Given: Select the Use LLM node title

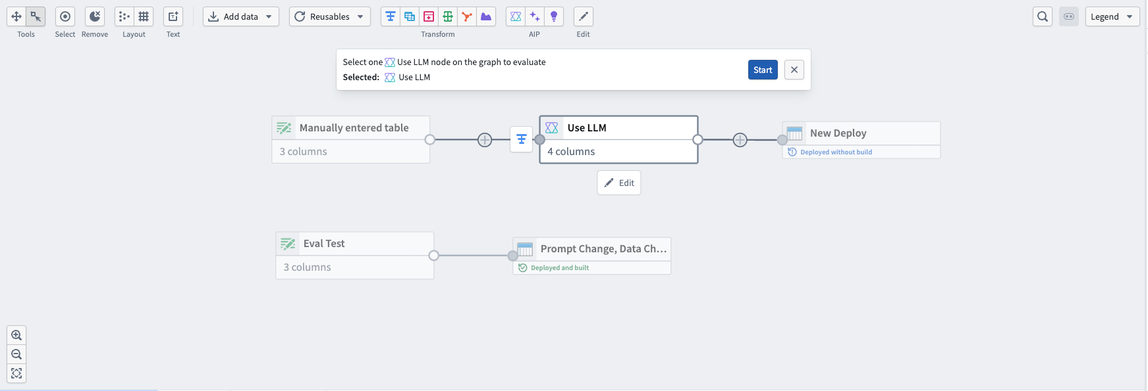Looking at the screenshot, I should [x=586, y=127].
